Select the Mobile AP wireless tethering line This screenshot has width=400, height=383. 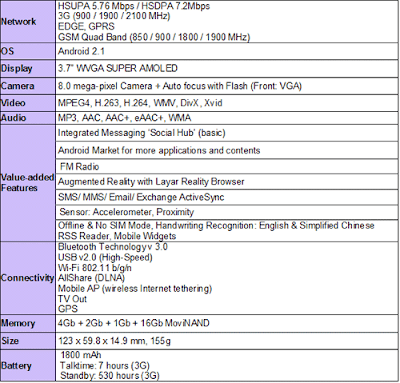tap(135, 288)
